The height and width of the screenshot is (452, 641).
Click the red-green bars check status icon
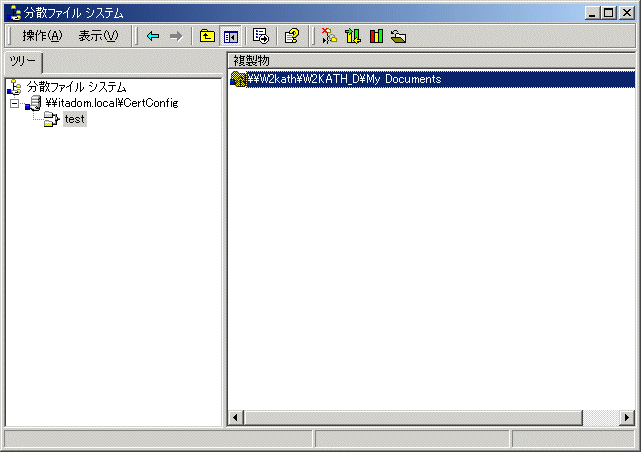(x=376, y=36)
